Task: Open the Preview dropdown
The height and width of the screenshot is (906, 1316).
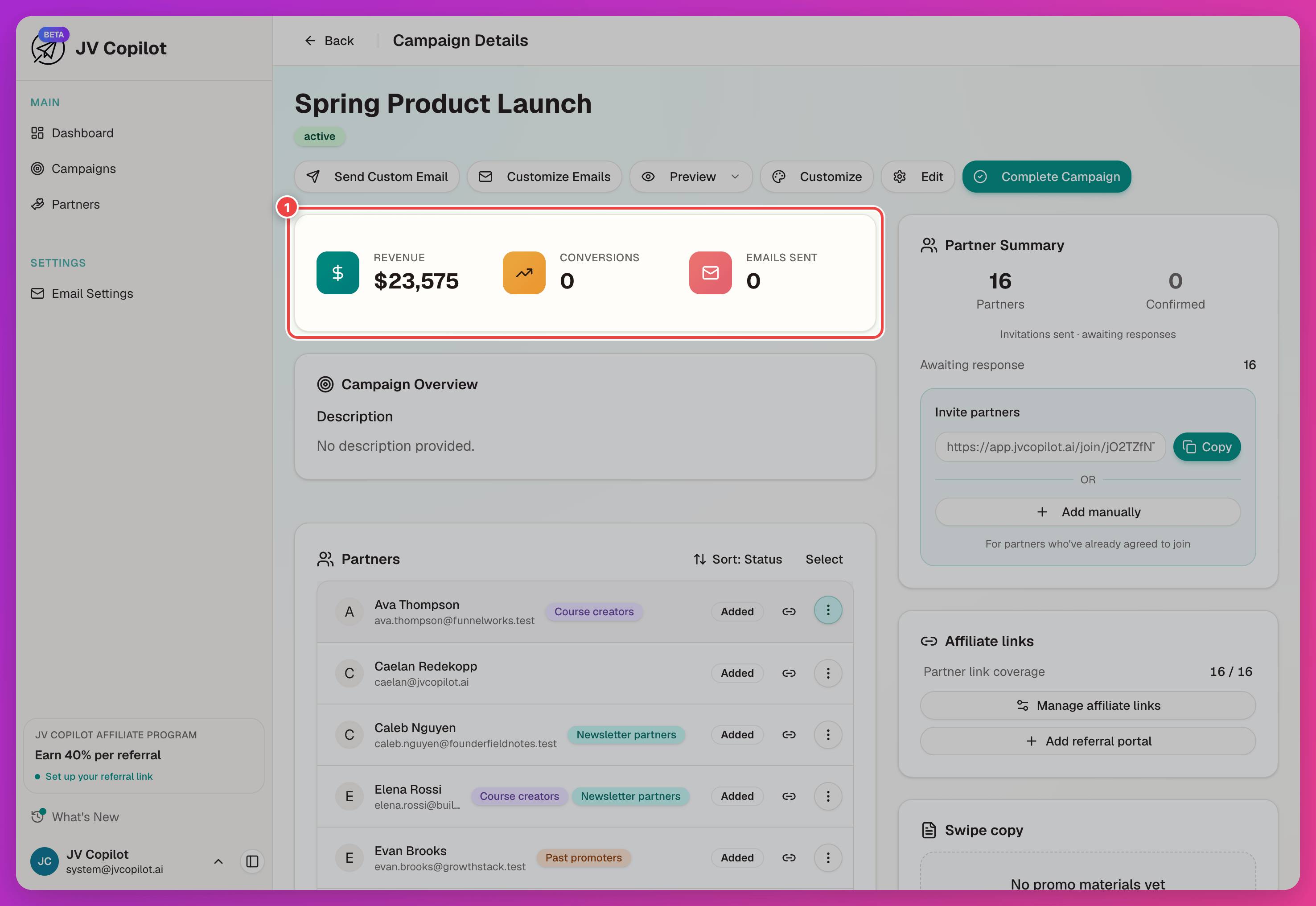Action: (x=691, y=177)
